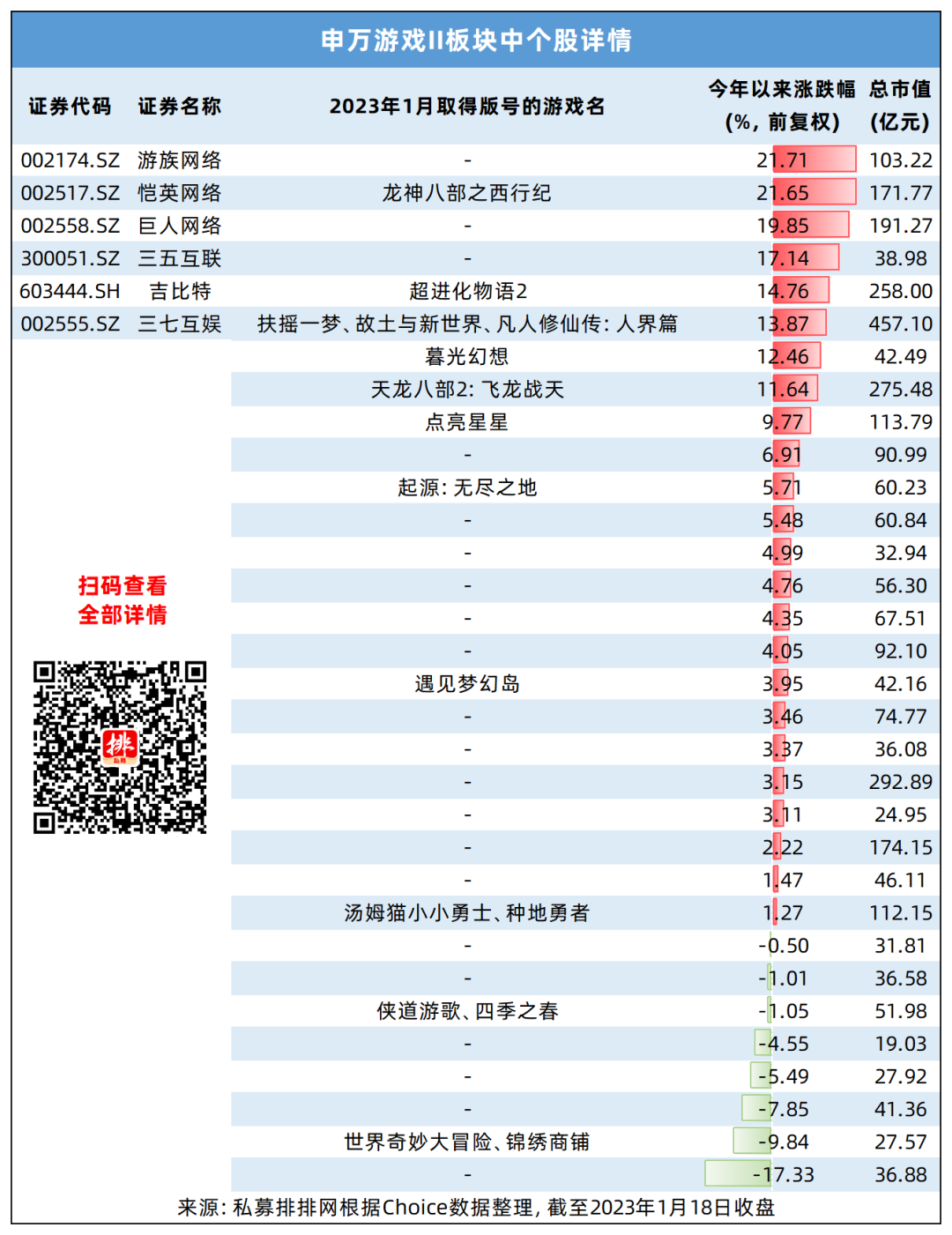Select market cap value 457.10
The width and height of the screenshot is (952, 1235).
pos(901,324)
